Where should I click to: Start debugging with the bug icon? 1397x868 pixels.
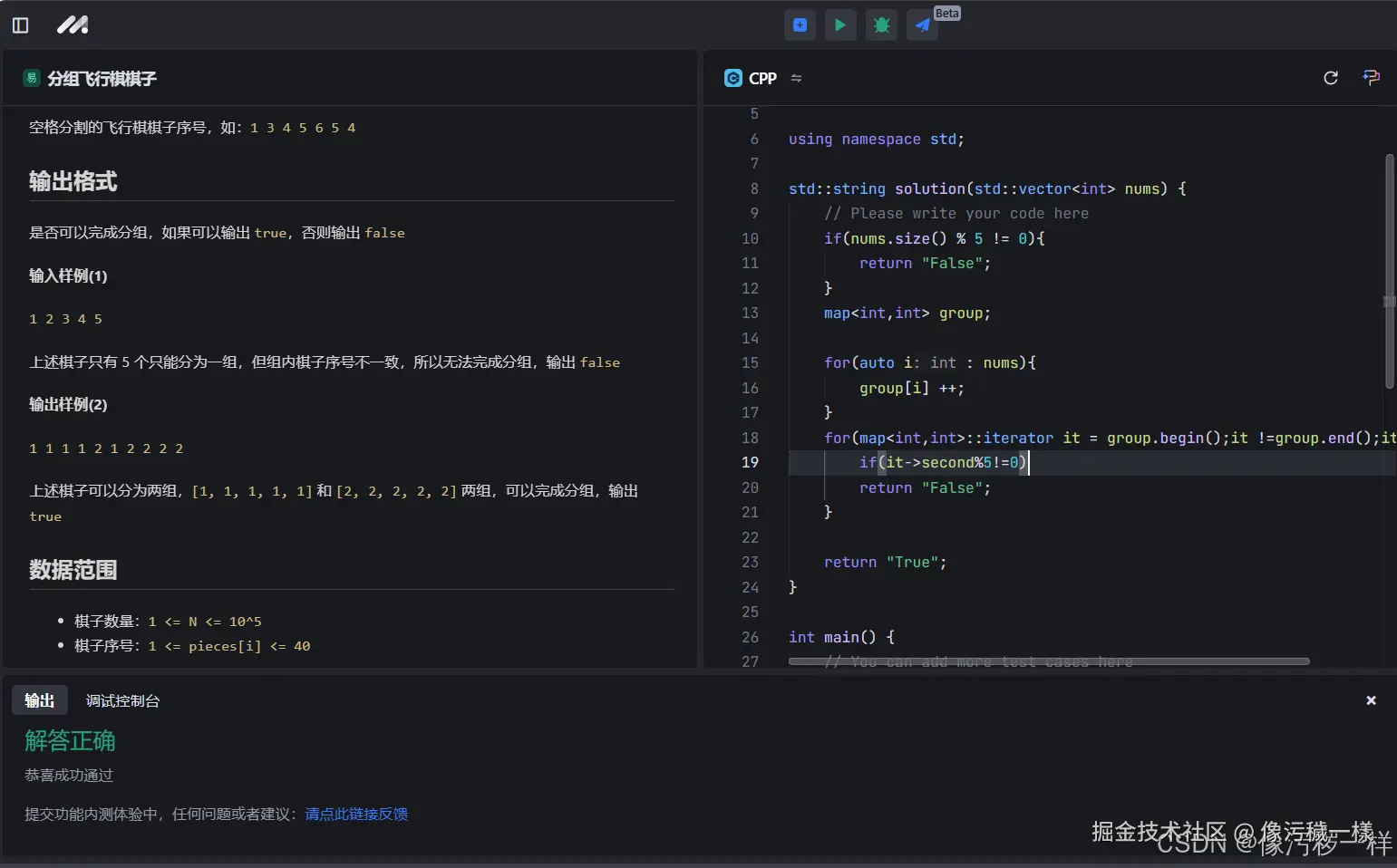pyautogui.click(x=881, y=25)
